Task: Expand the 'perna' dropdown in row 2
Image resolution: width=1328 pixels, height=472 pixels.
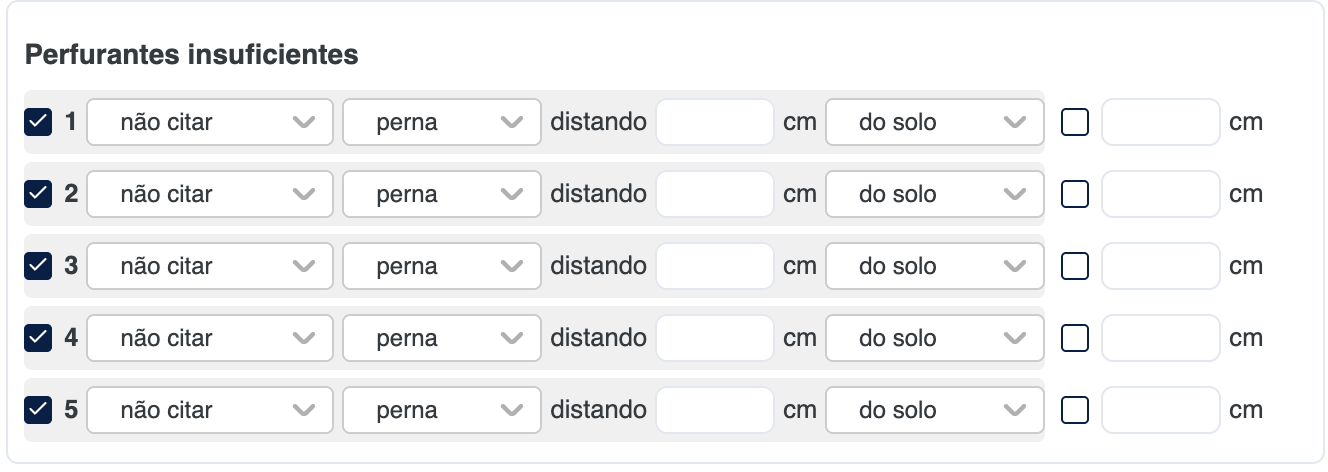Action: click(442, 194)
